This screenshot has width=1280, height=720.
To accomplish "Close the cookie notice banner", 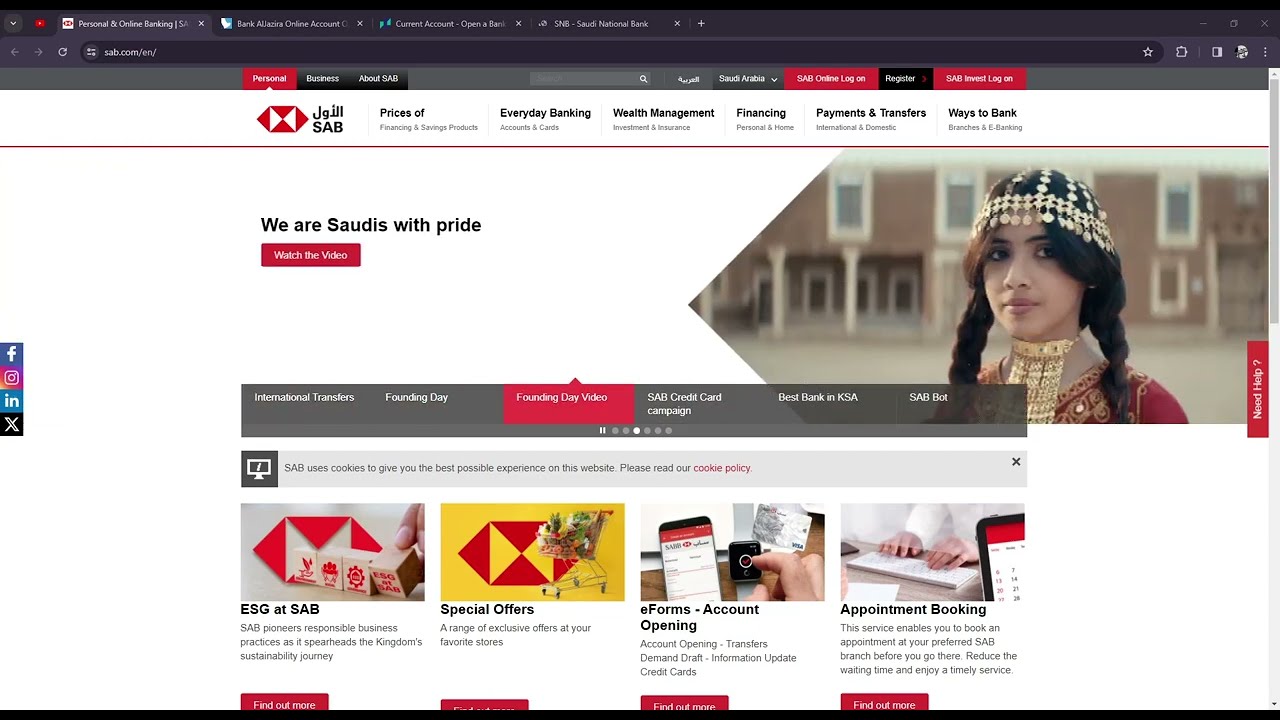I will pos(1016,462).
